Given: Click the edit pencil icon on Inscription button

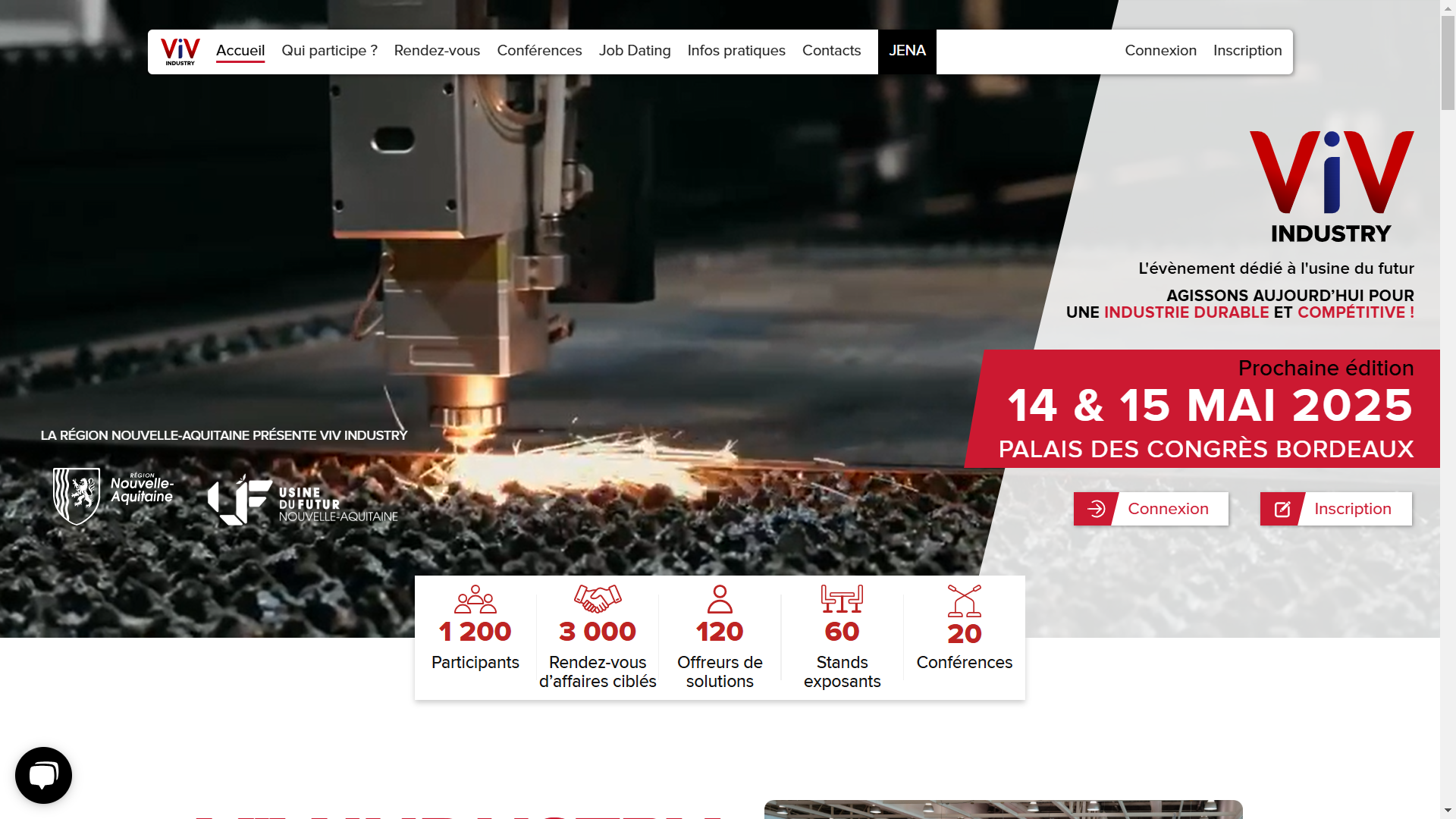Looking at the screenshot, I should click(x=1282, y=509).
